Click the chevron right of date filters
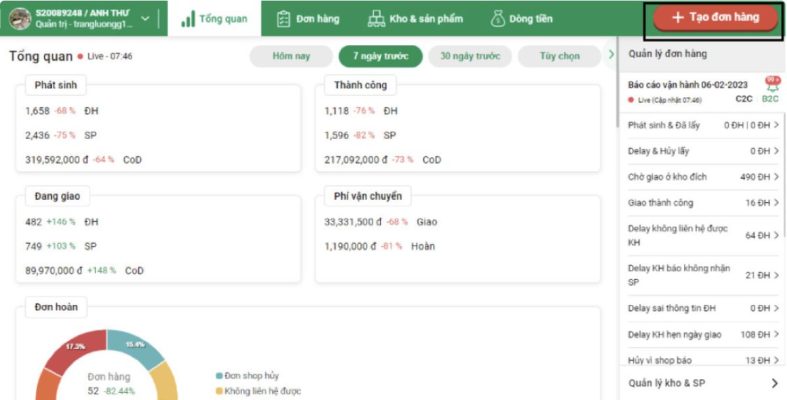Screen dimensions: 787x400 pos(611,55)
